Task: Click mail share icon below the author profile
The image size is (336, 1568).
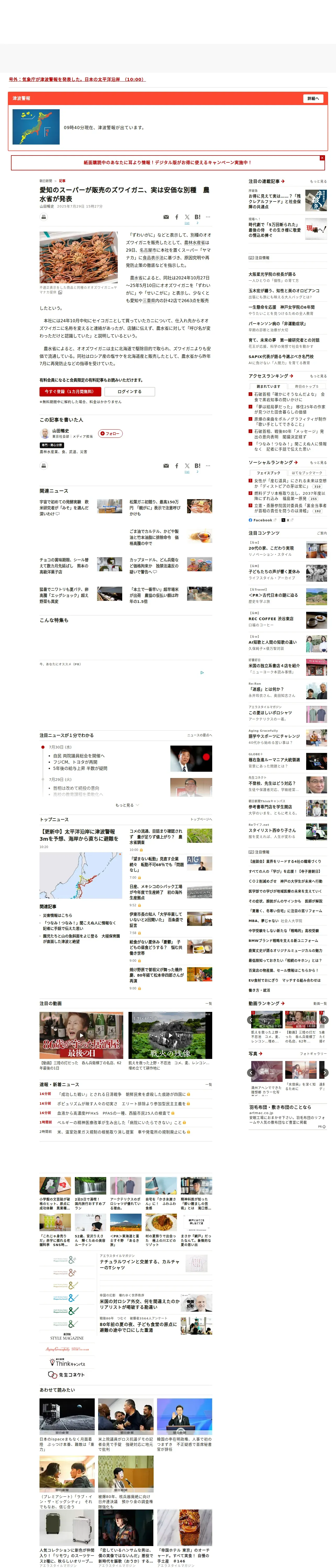Action: [x=166, y=466]
